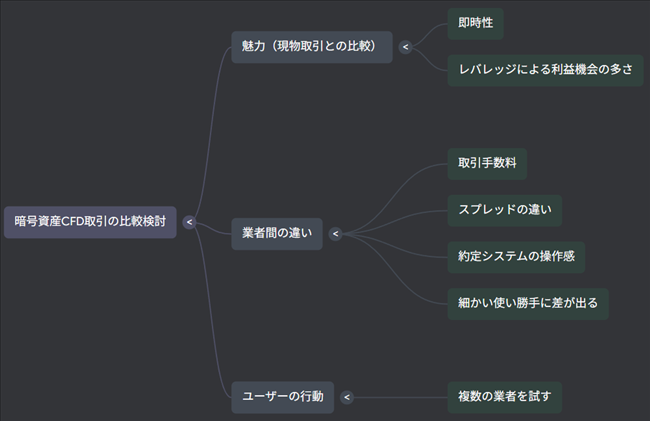
Task: Collapse the 暗号資産CFD取引の比較検討 root node chevron
Action: [189, 222]
